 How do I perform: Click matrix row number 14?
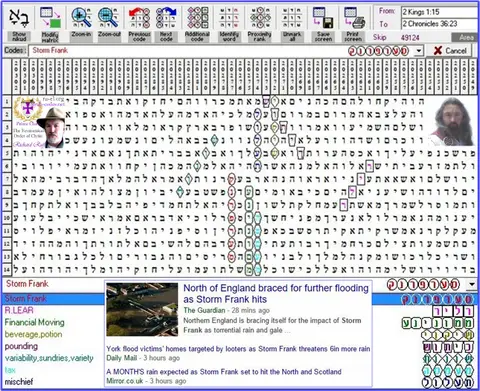click(7, 269)
